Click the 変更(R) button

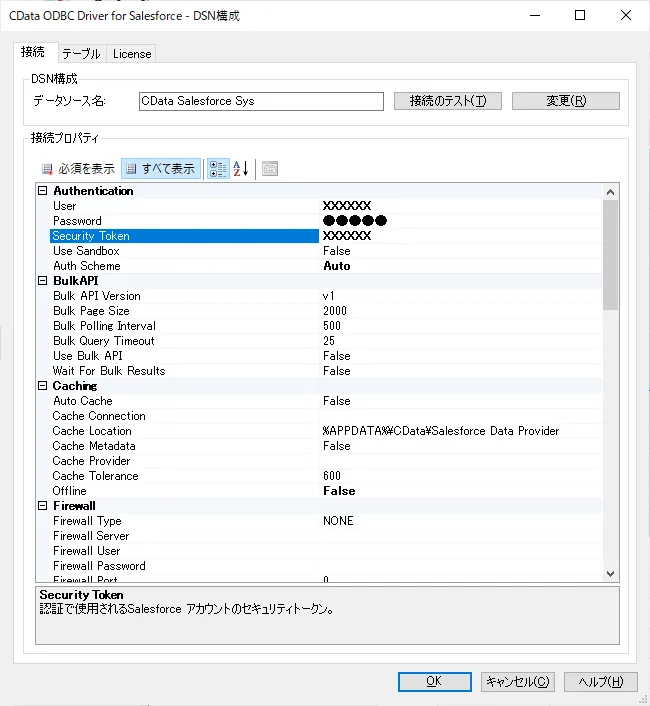coord(565,101)
